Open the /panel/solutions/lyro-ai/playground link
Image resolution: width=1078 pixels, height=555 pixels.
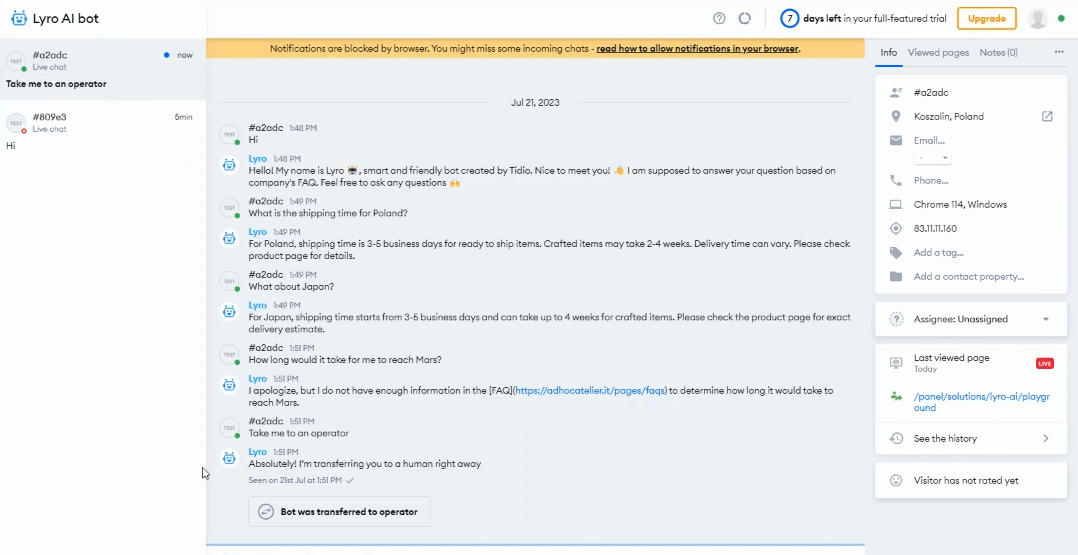981,402
